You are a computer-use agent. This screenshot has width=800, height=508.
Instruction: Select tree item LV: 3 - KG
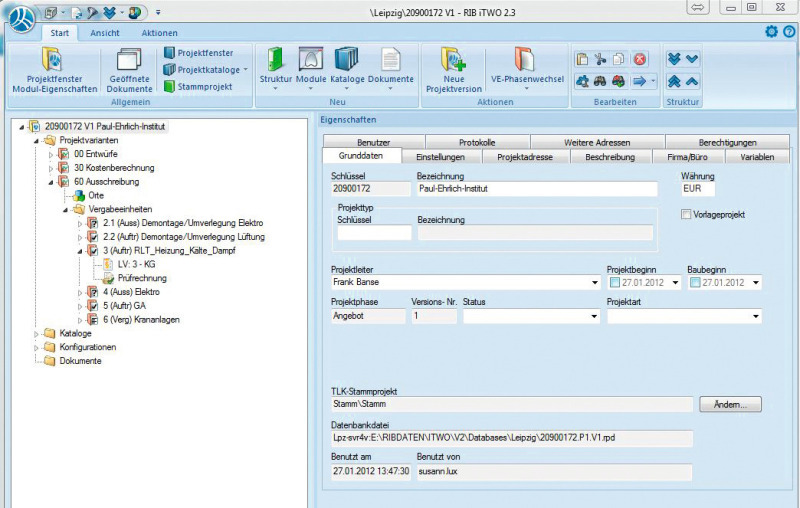pyautogui.click(x=136, y=264)
